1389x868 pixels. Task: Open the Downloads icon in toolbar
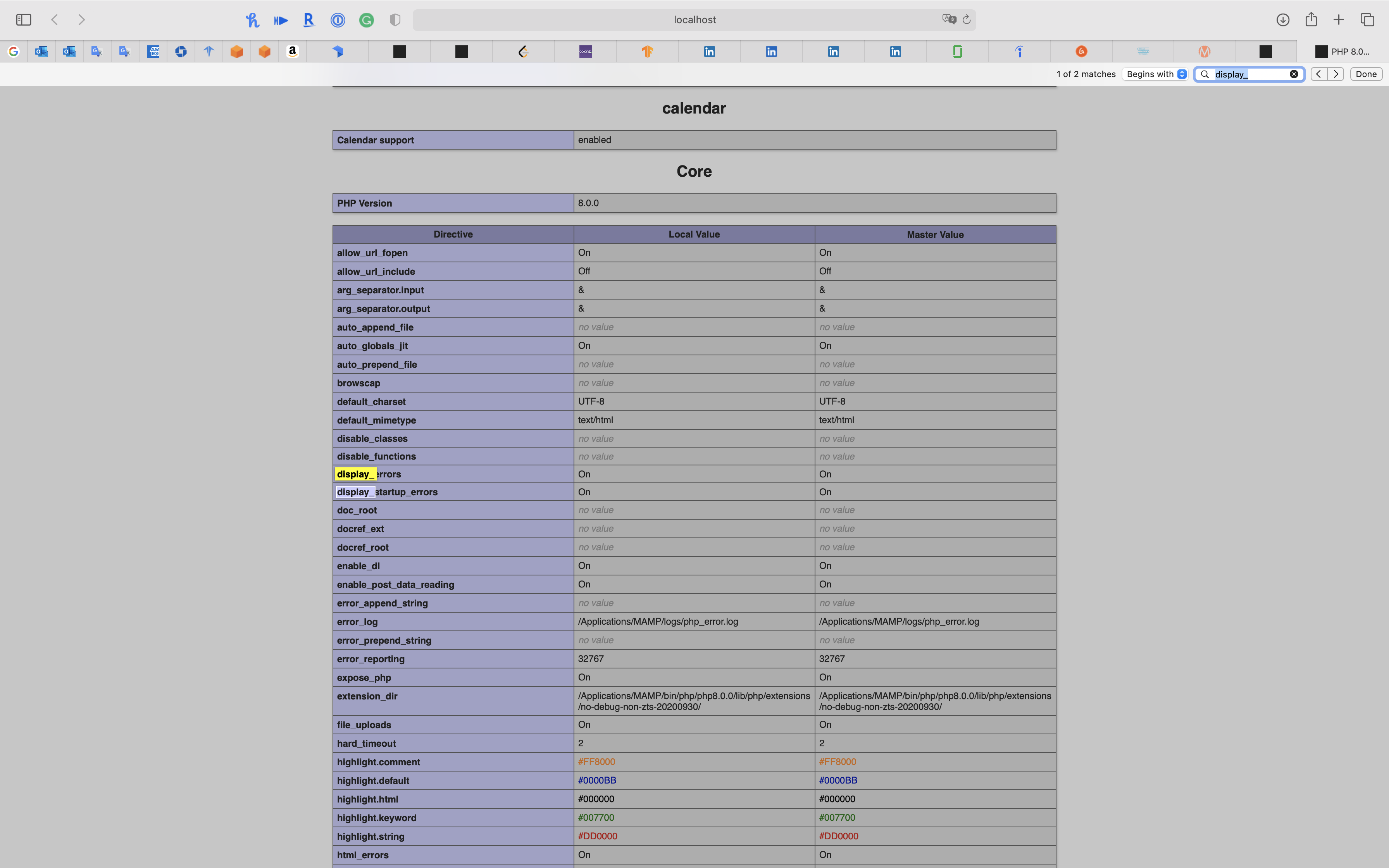tap(1283, 19)
